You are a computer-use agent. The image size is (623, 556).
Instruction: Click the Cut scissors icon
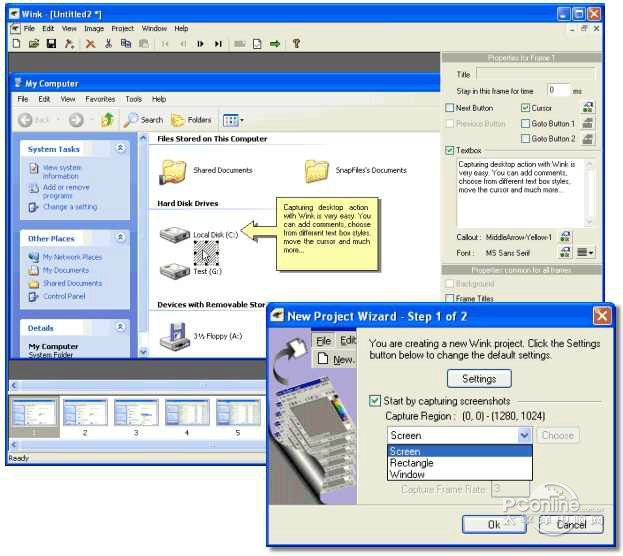pos(108,43)
